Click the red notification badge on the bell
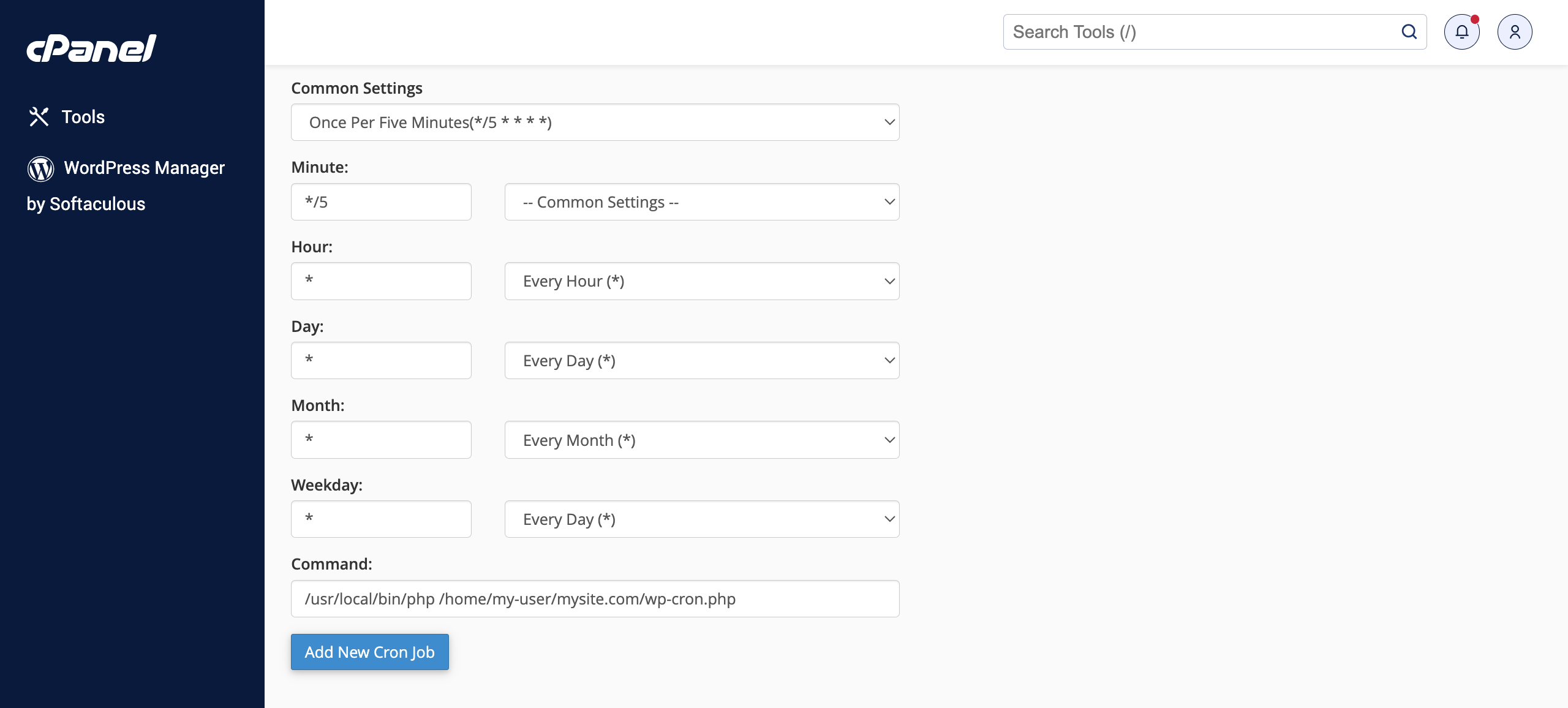 pos(1474,19)
